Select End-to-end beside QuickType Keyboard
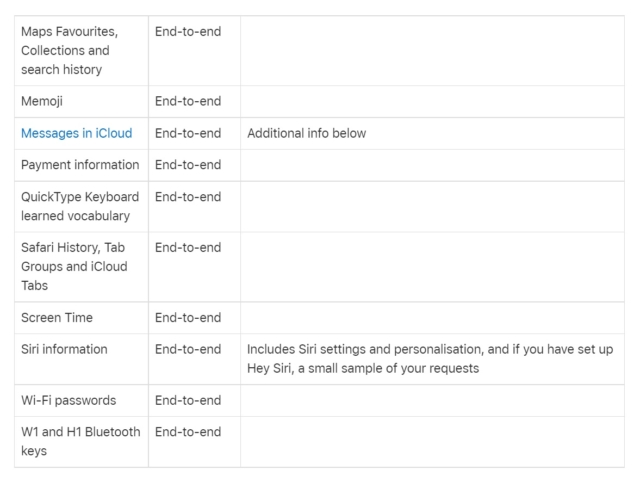 188,197
